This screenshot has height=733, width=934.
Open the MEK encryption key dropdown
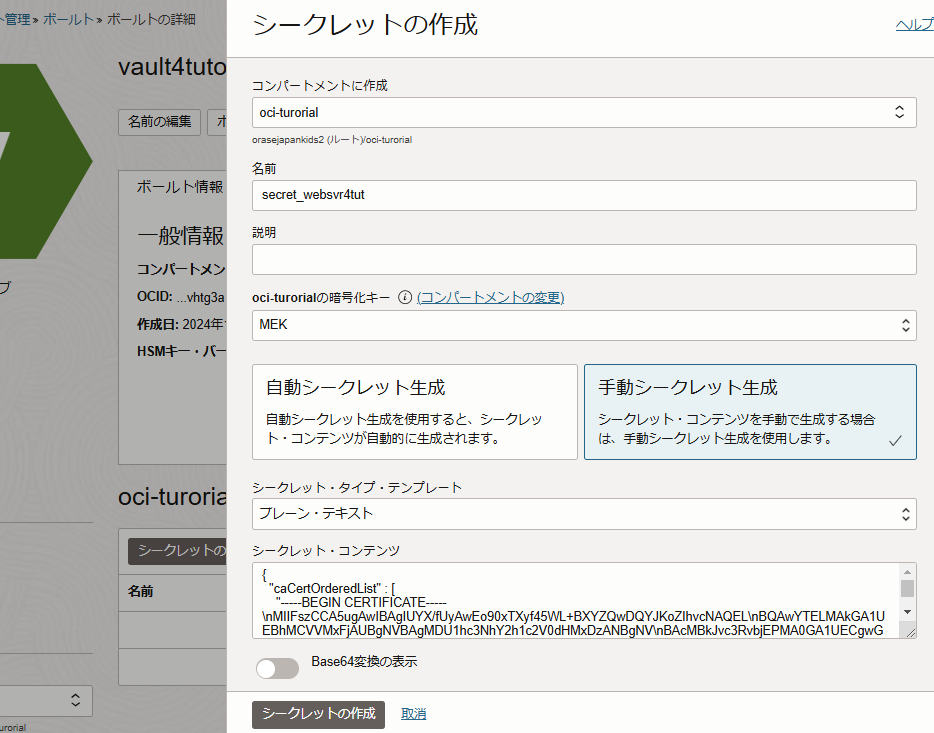(x=584, y=324)
